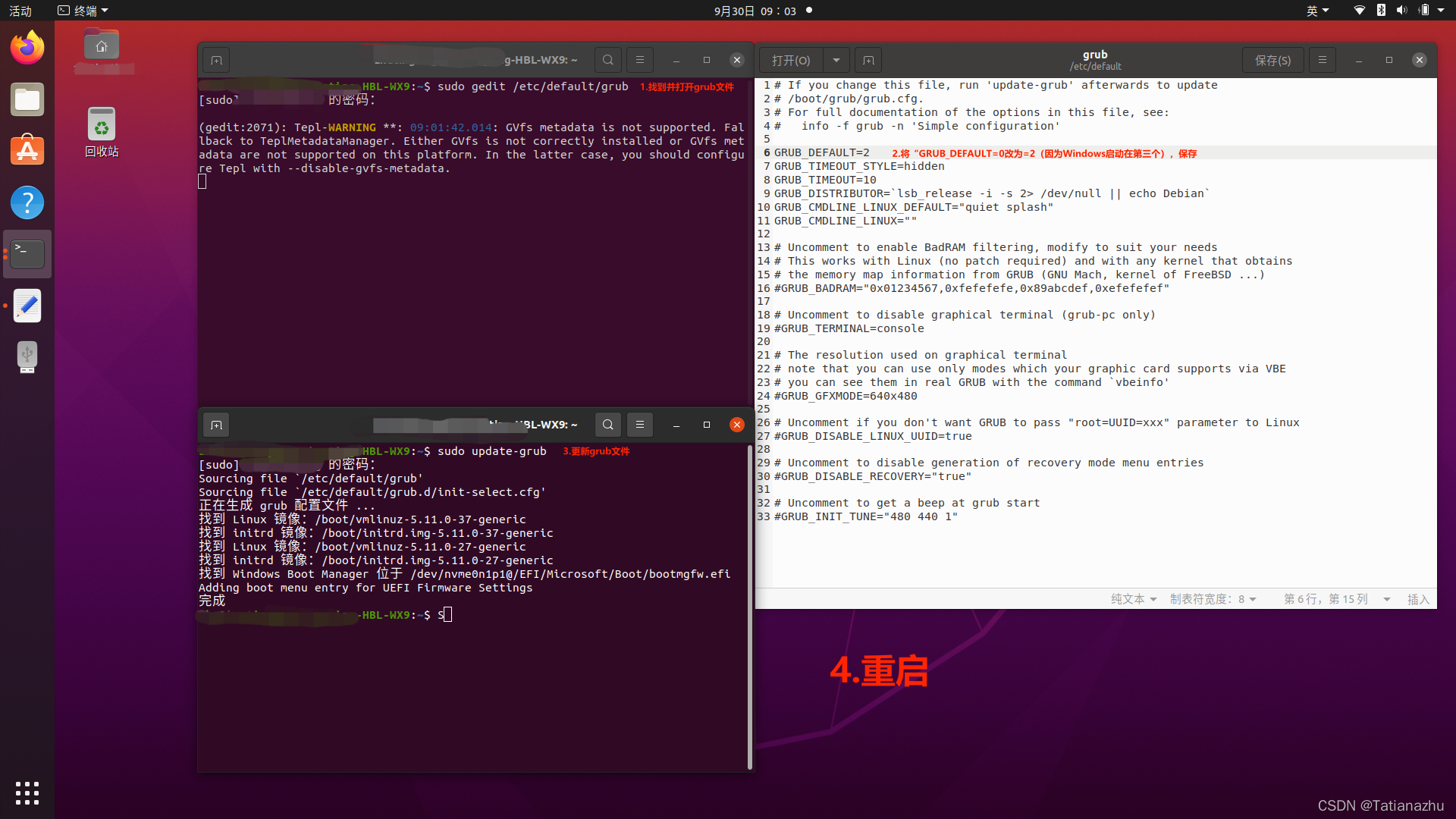Show applications grid
1456x819 pixels.
(27, 792)
